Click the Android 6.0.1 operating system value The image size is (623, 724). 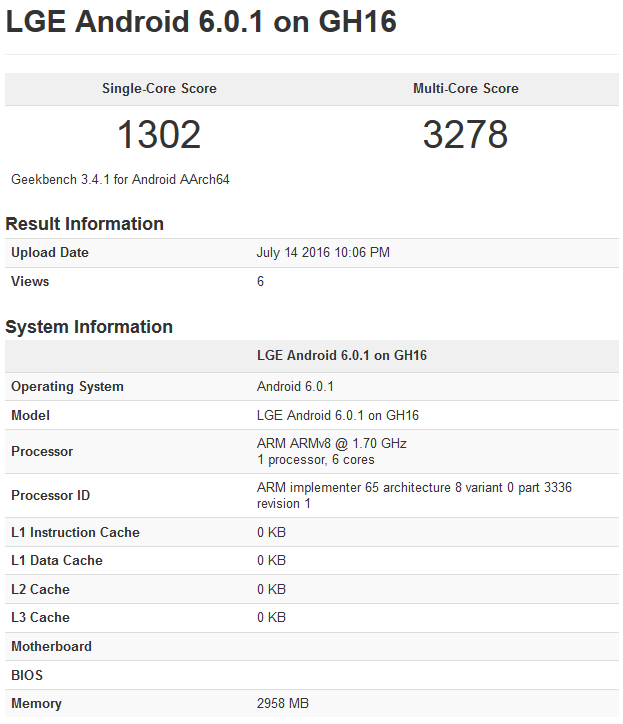[x=295, y=386]
